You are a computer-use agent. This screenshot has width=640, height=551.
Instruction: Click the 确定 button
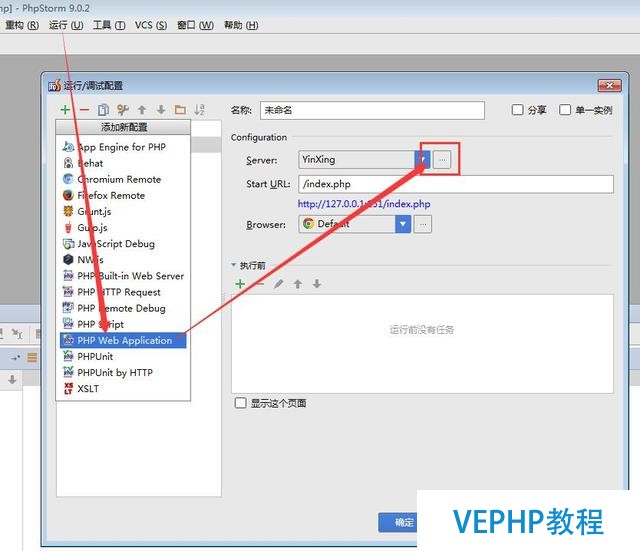pos(398,522)
